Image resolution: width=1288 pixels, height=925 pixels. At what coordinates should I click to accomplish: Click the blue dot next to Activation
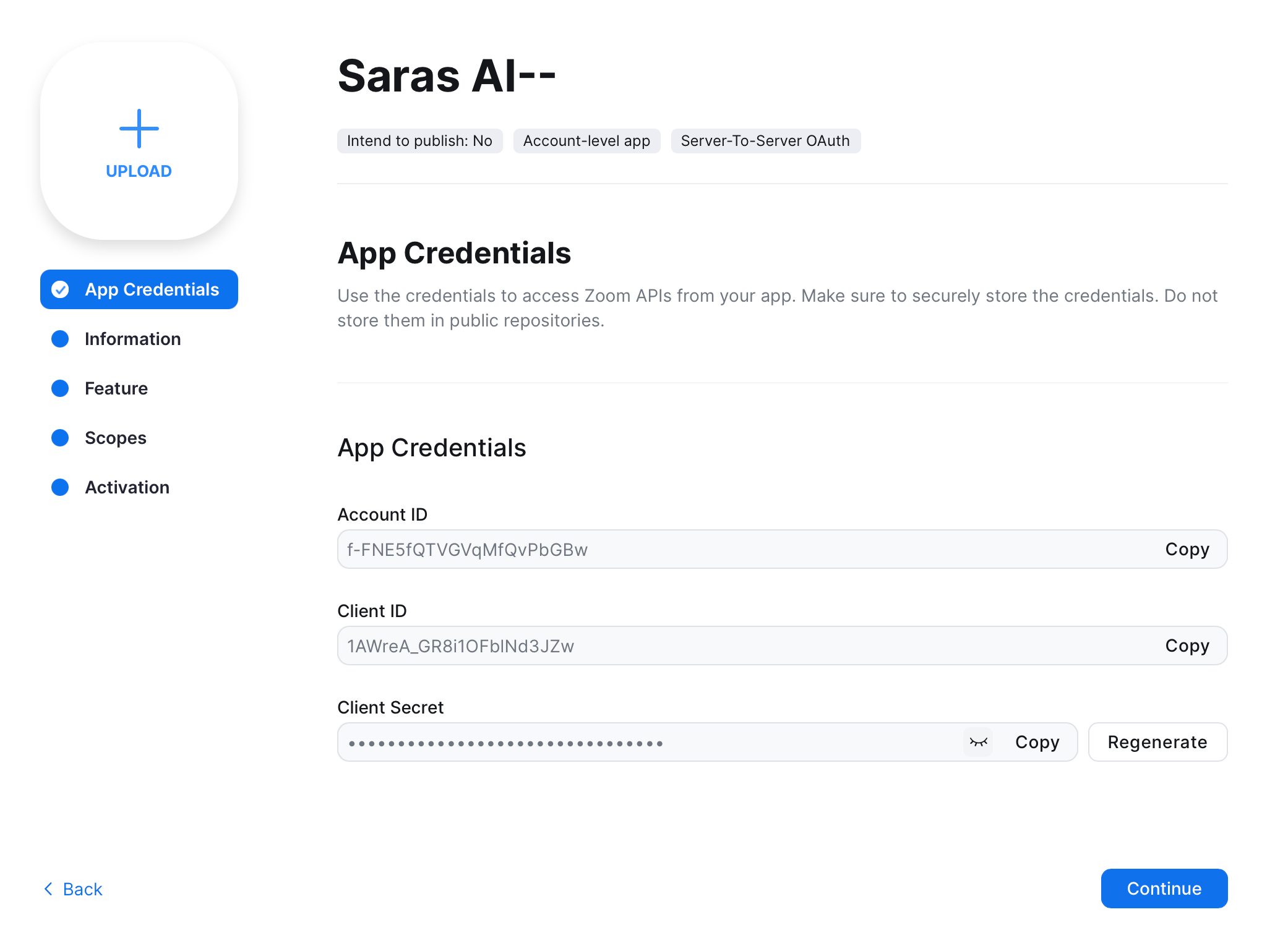pos(60,487)
